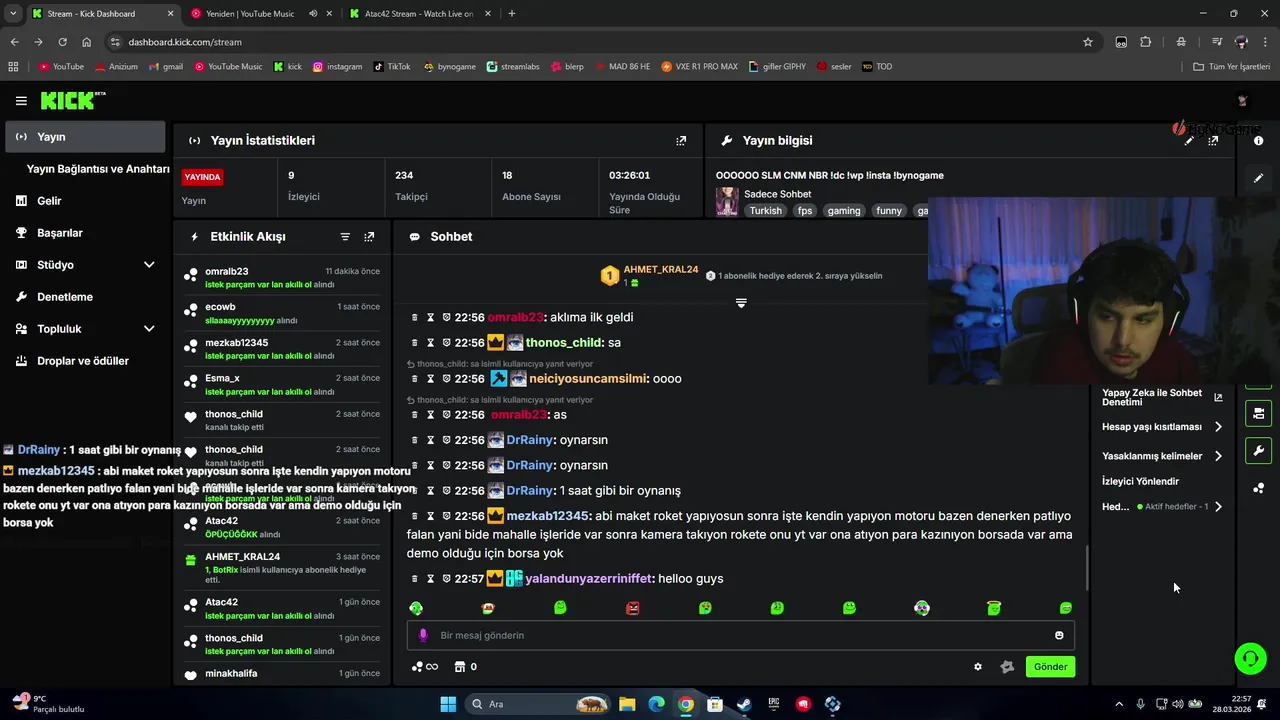This screenshot has width=1280, height=720.
Task: Click AHMET_KRAL24 entry in Etkinlik Akışı
Action: (283, 567)
